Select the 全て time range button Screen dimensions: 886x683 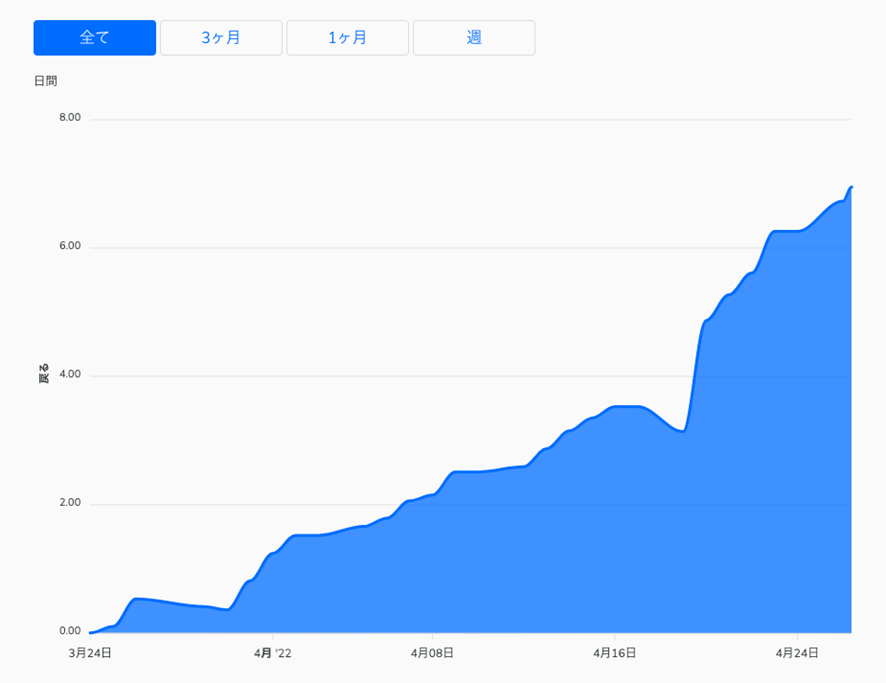pos(94,38)
